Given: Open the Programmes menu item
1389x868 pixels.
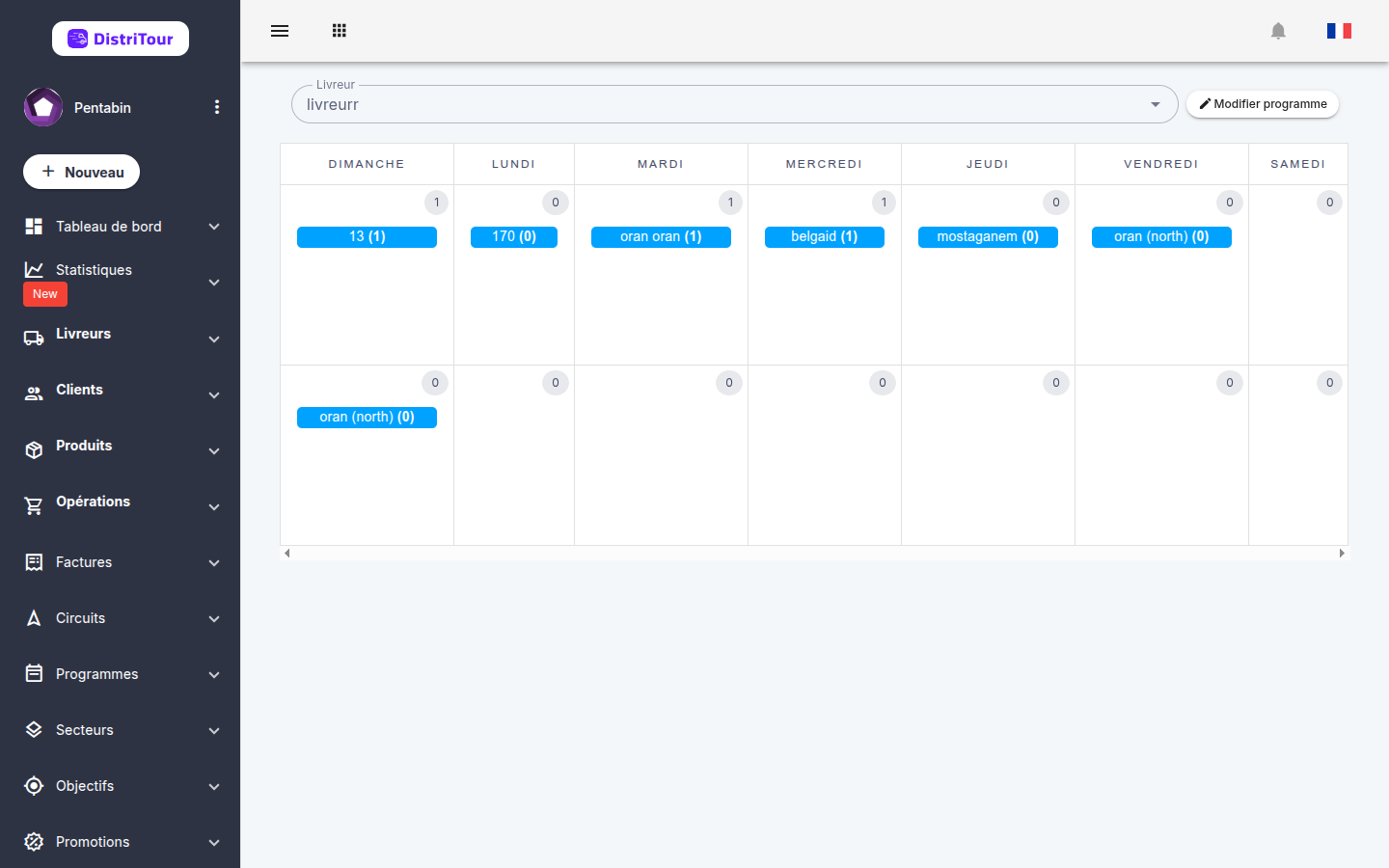Looking at the screenshot, I should click(x=121, y=674).
